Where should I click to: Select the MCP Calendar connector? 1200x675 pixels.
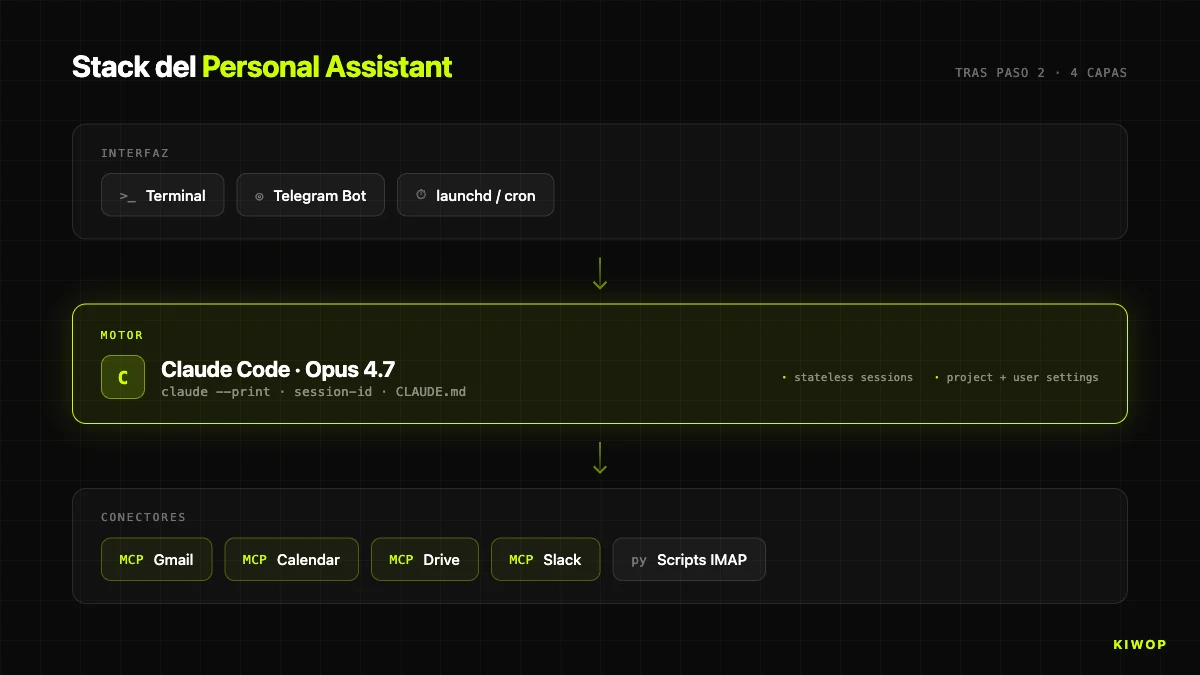point(291,560)
